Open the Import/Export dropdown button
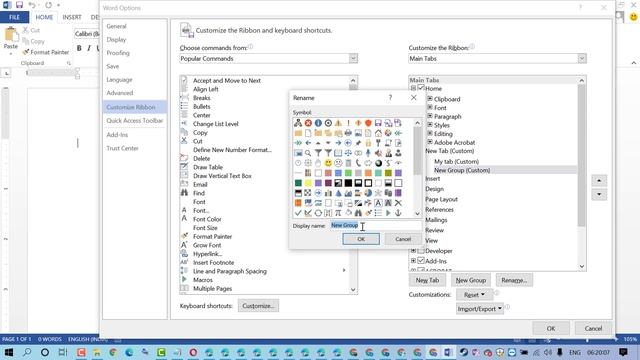640x360 pixels. coord(480,309)
